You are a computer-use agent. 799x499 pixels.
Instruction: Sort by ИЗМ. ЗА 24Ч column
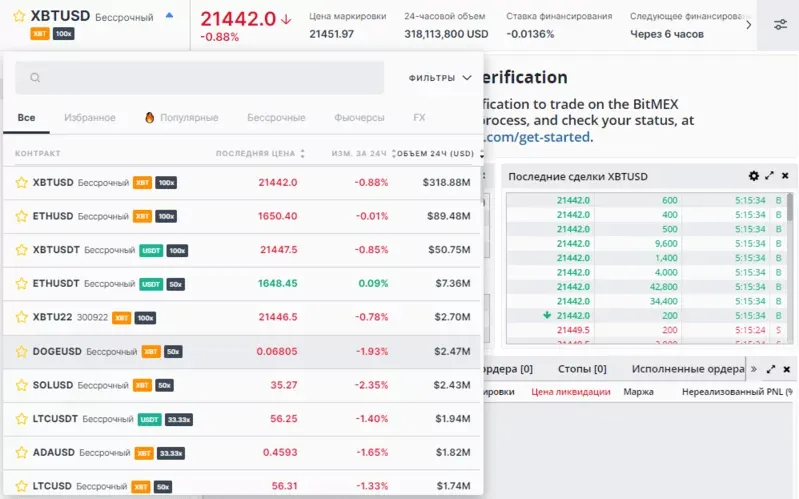click(x=363, y=153)
